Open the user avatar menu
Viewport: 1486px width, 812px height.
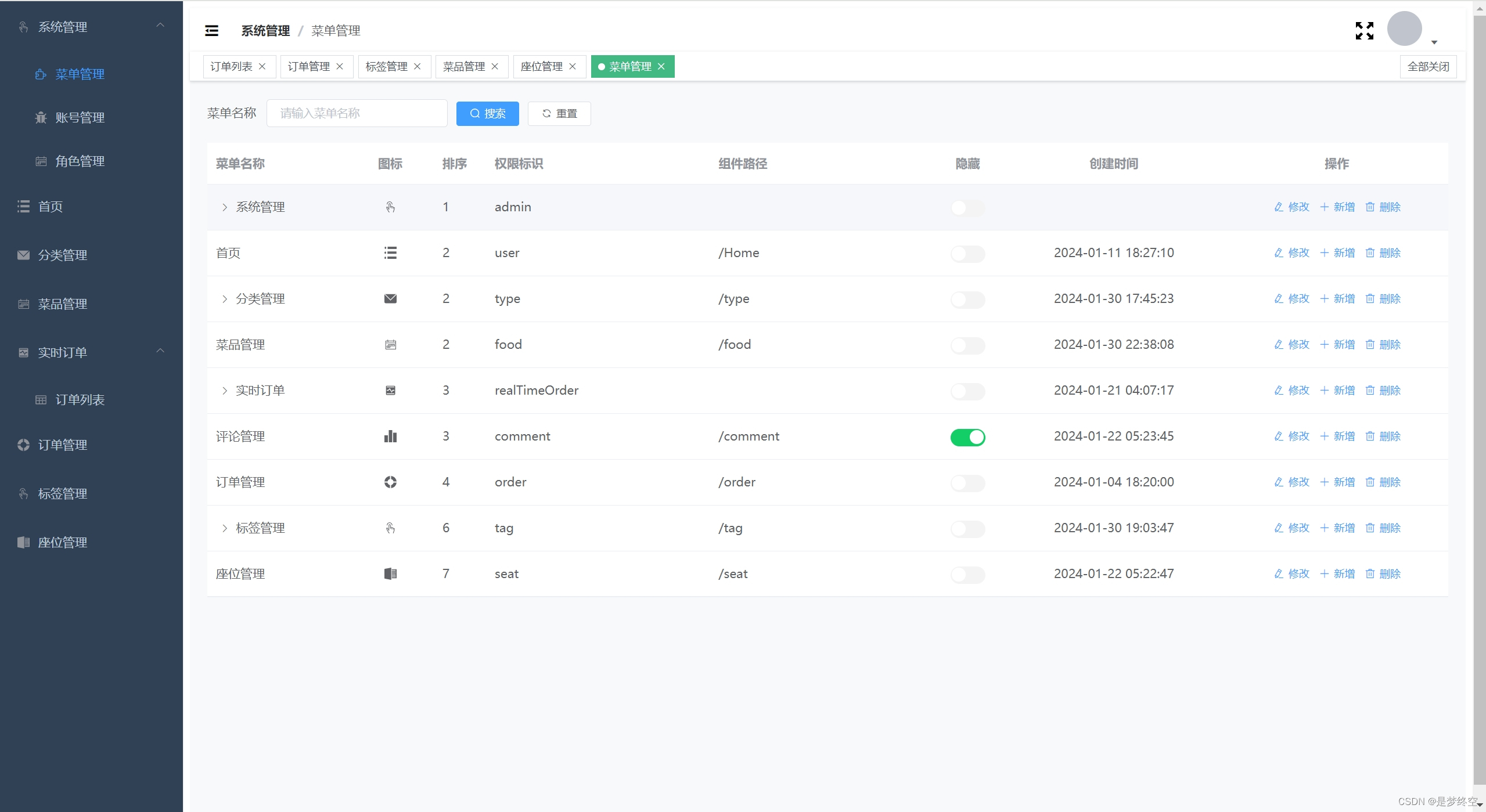1404,28
